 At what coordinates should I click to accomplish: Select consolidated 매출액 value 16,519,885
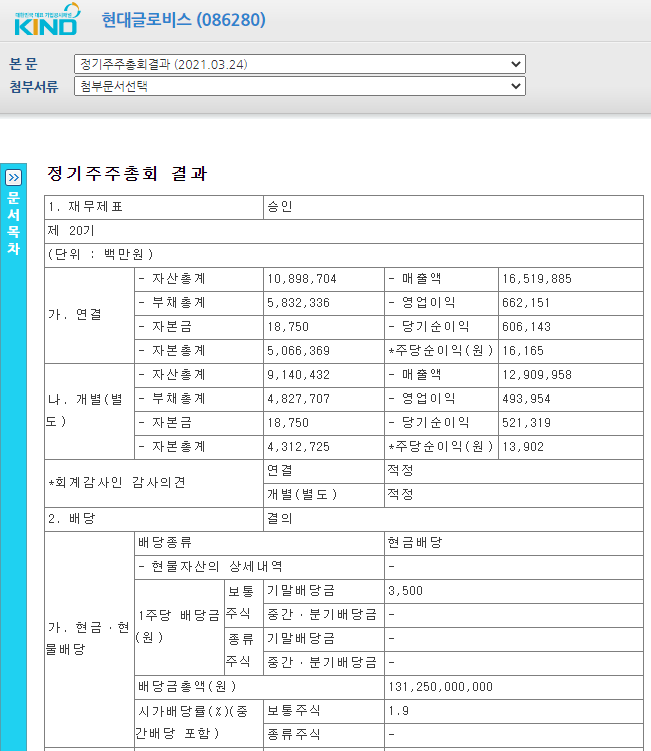click(537, 279)
